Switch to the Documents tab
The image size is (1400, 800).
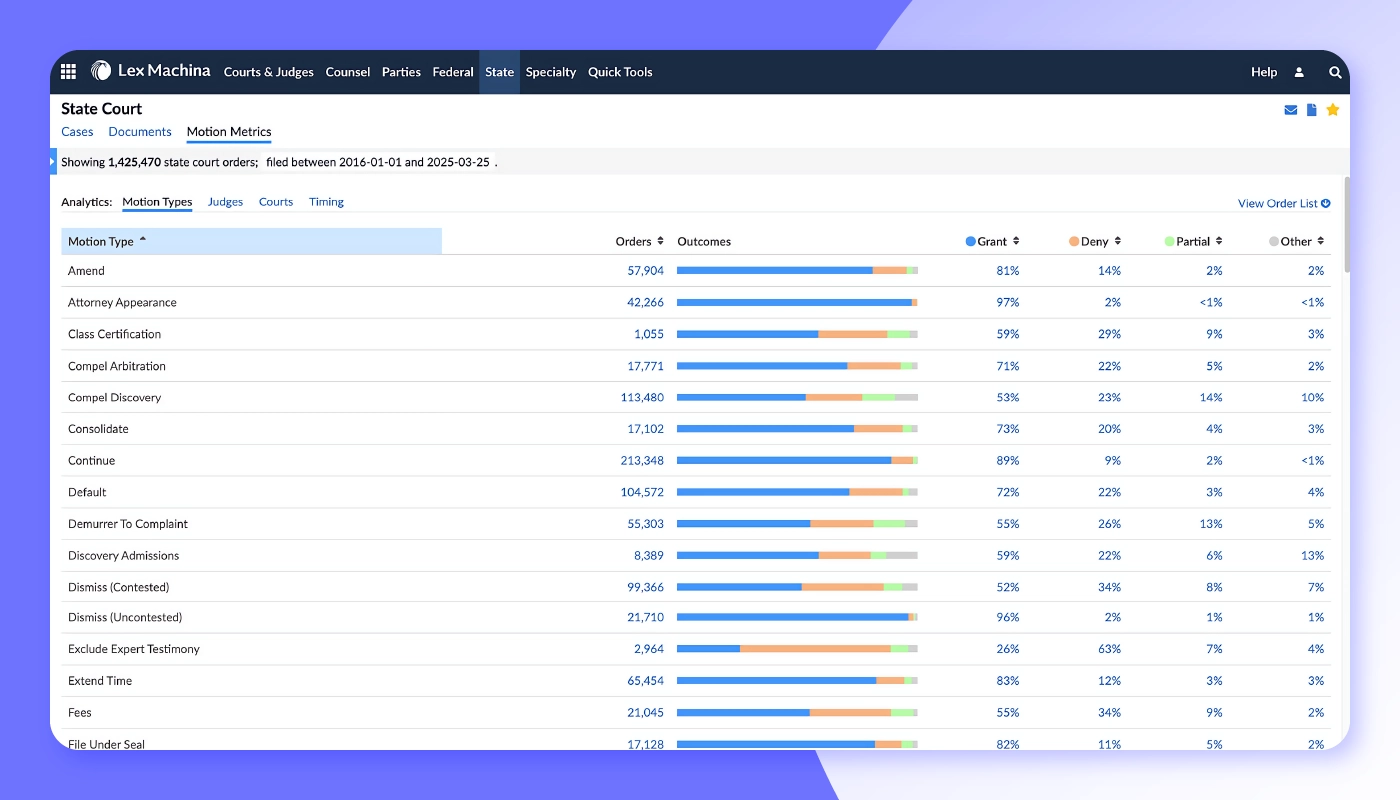140,131
